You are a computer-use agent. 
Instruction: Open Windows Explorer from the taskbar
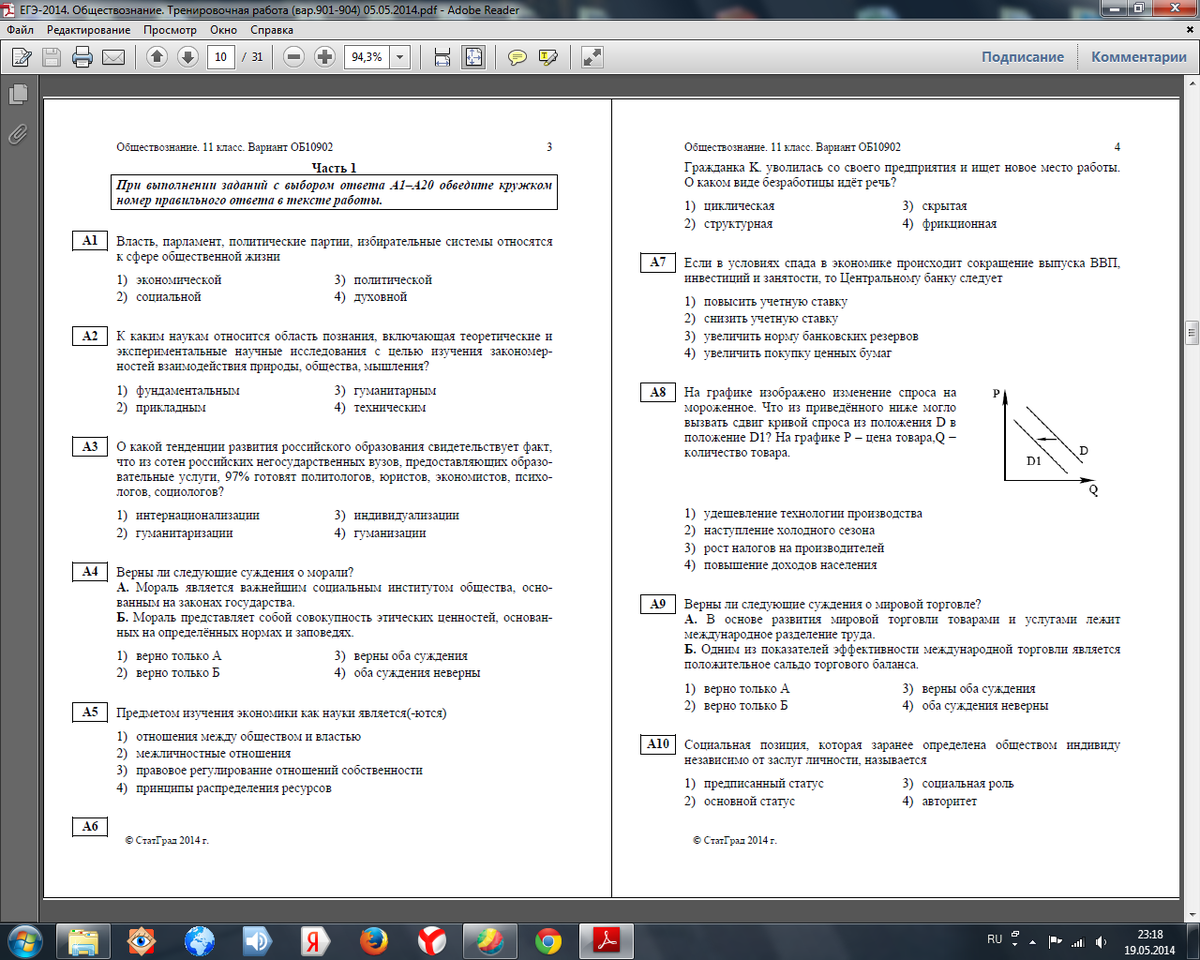85,940
